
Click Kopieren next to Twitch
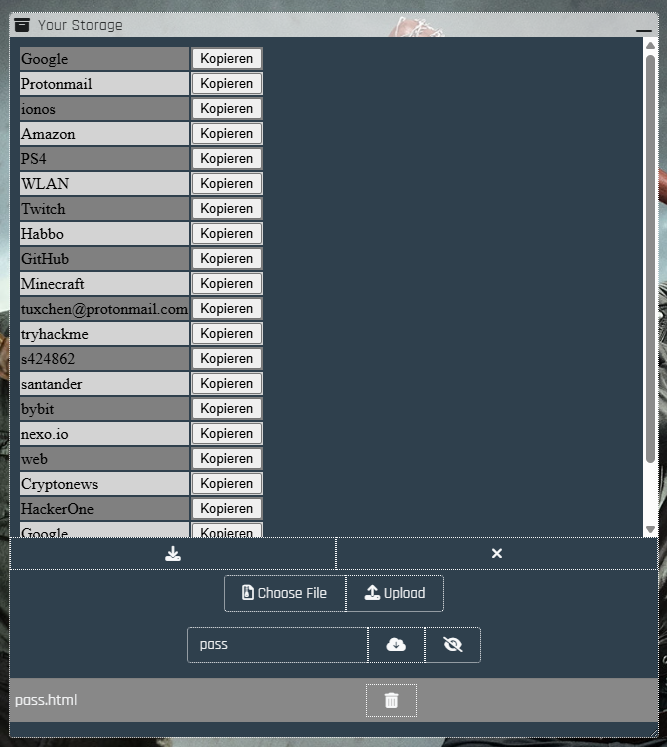pyautogui.click(x=227, y=209)
